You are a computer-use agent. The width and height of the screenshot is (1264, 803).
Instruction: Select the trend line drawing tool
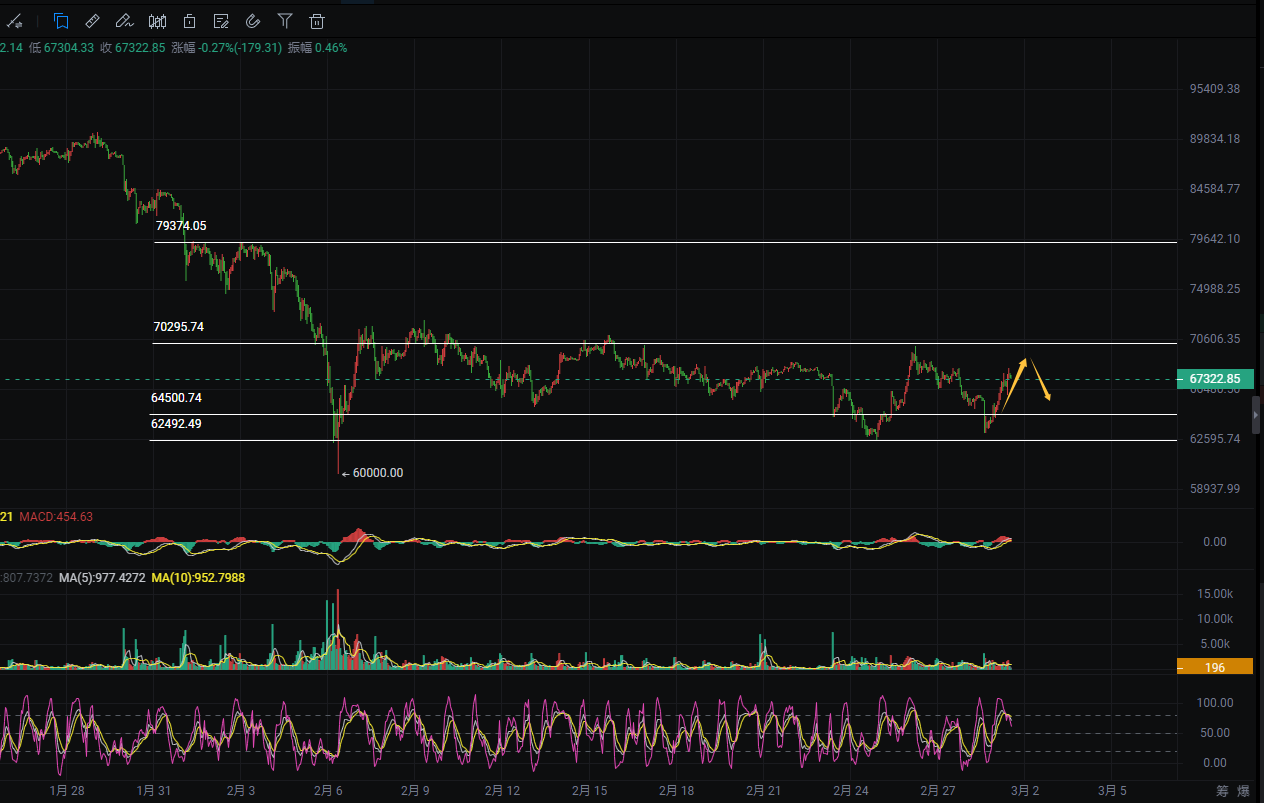tap(15, 20)
